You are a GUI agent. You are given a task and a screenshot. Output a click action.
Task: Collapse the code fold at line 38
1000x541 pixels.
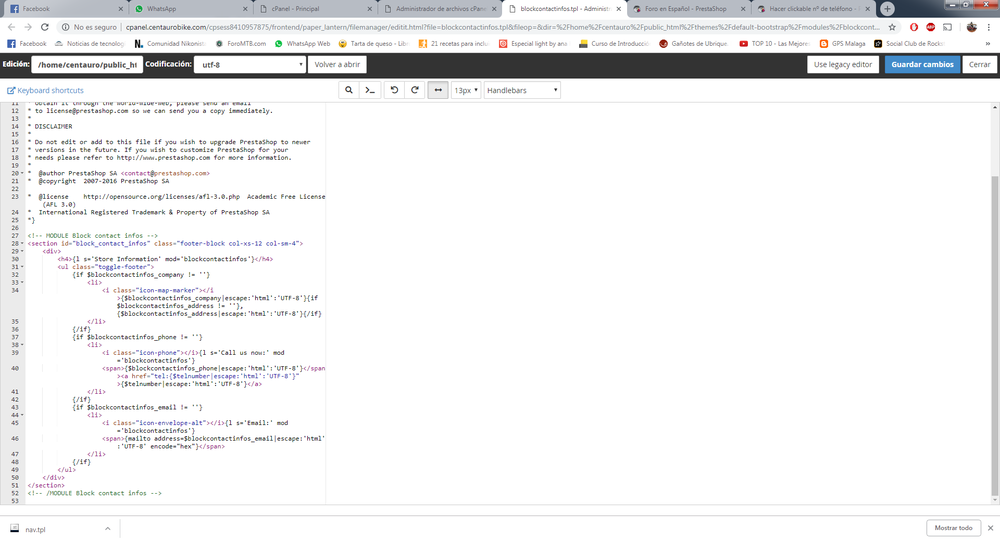22,345
